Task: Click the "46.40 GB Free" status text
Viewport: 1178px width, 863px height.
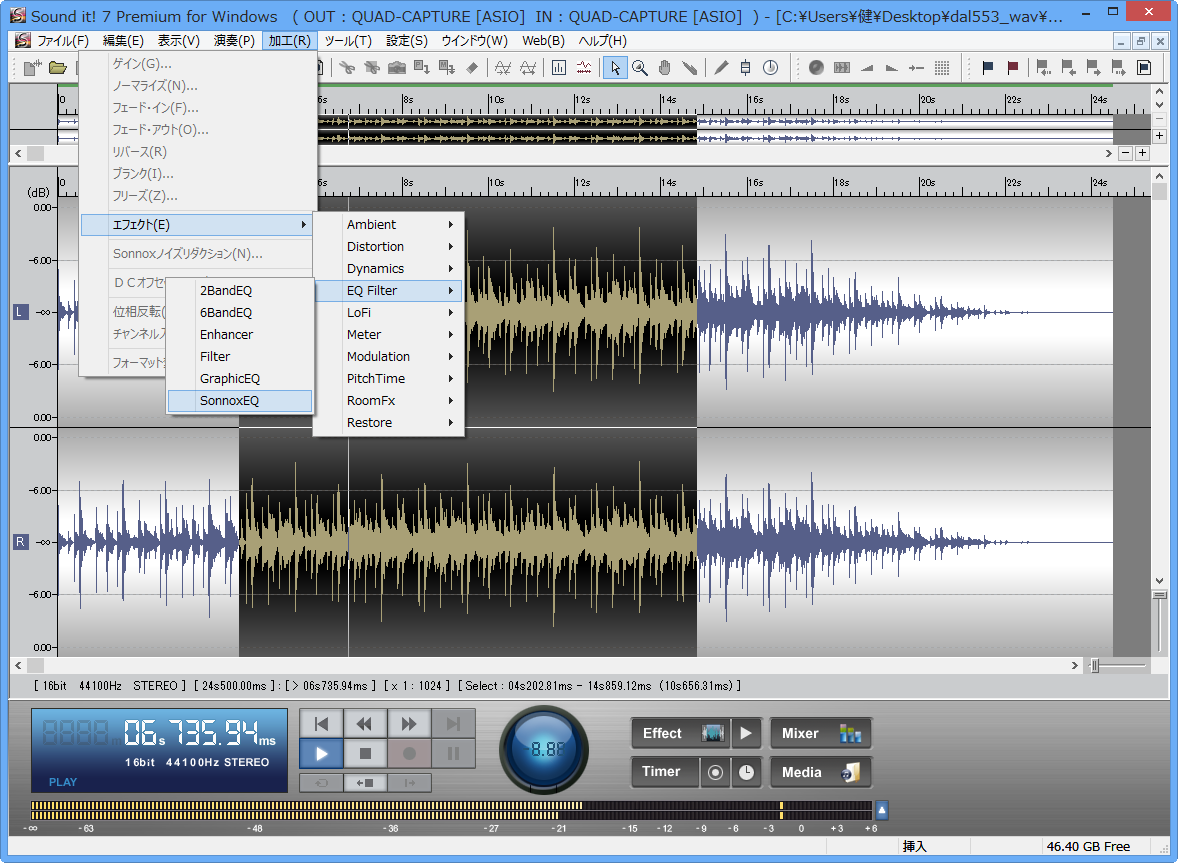Action: pos(1088,846)
